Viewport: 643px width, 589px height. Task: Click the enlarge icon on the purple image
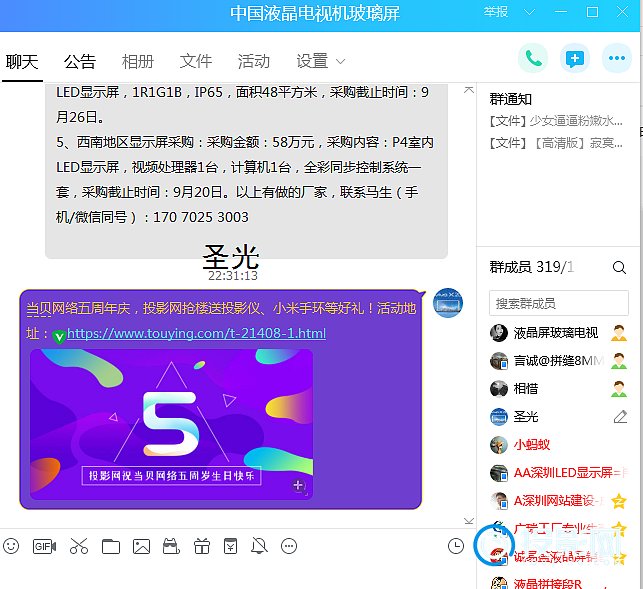click(x=299, y=486)
